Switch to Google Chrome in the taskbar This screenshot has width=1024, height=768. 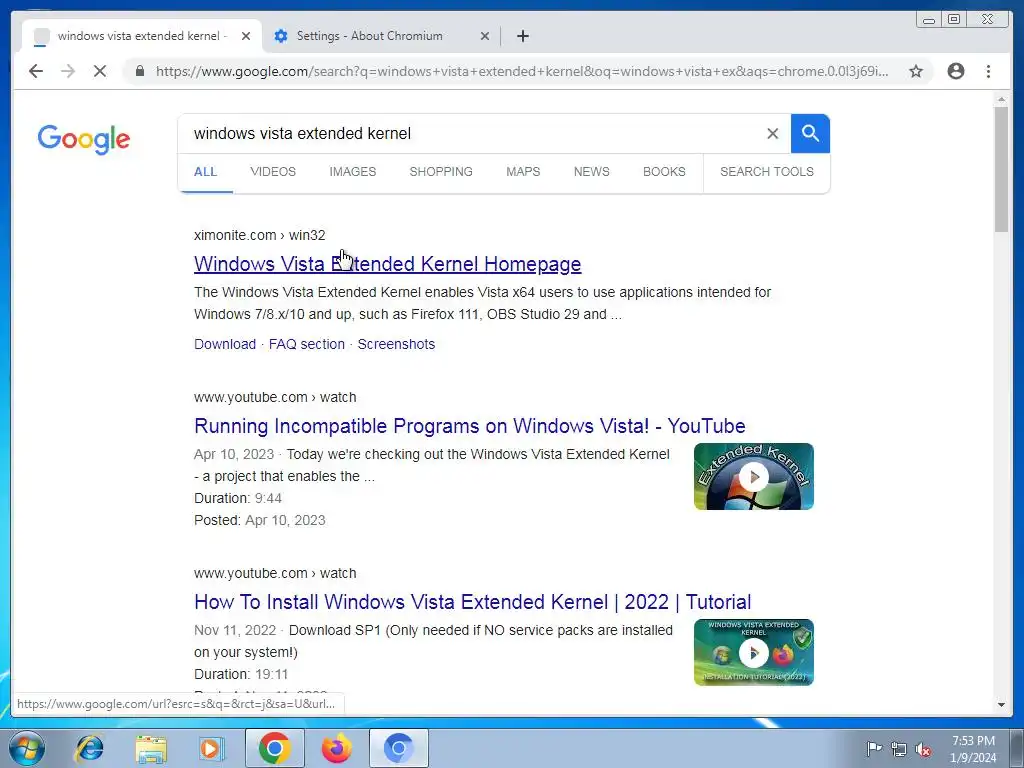275,748
